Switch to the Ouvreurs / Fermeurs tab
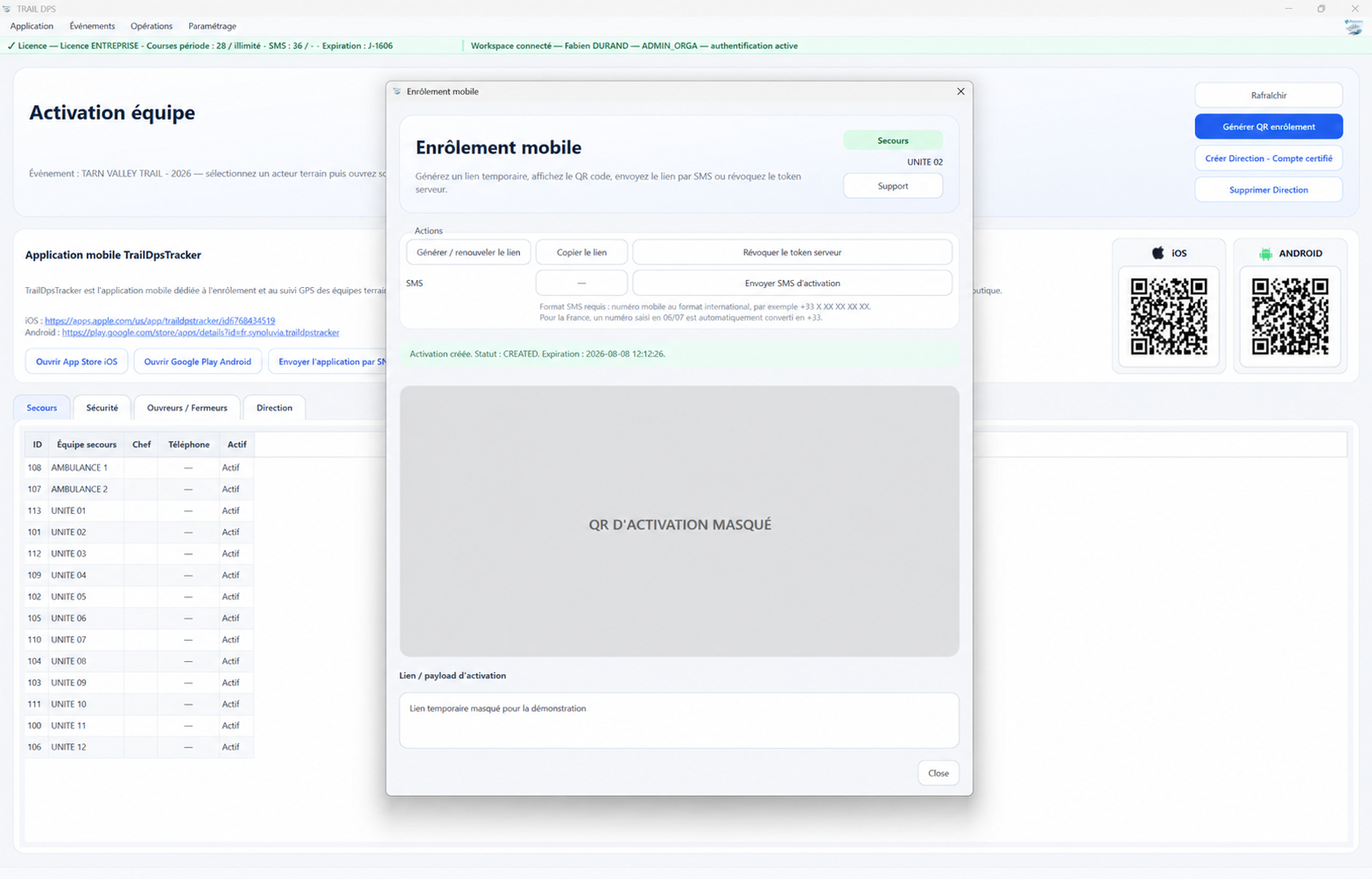 [187, 408]
